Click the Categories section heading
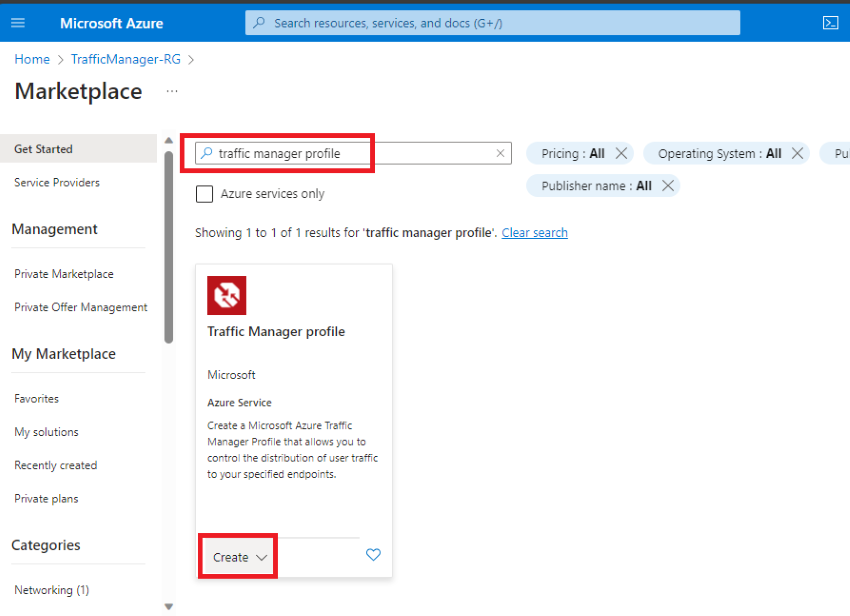Viewport: 850px width, 616px height. (46, 545)
